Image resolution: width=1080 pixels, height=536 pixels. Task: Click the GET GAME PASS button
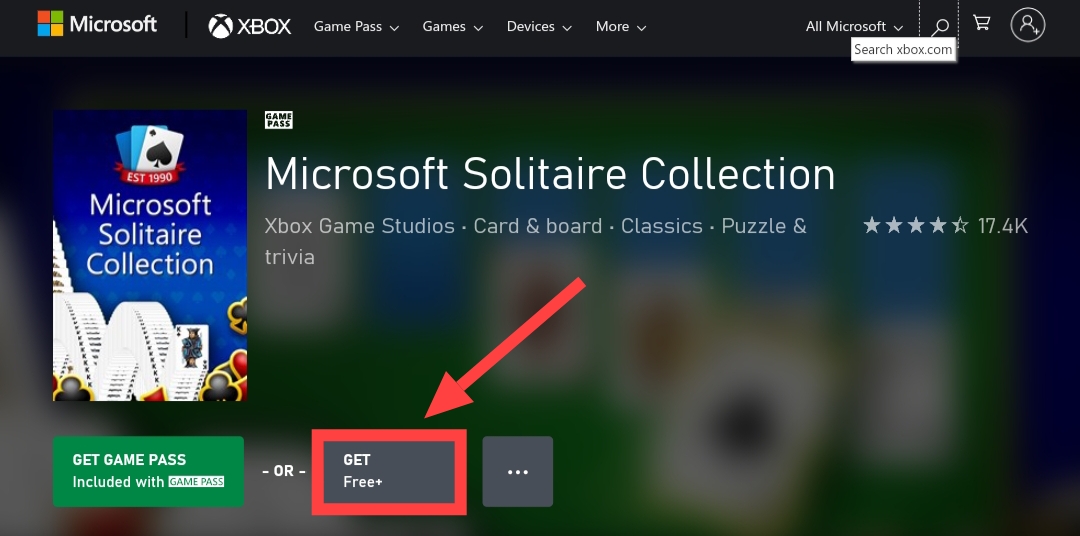point(148,471)
